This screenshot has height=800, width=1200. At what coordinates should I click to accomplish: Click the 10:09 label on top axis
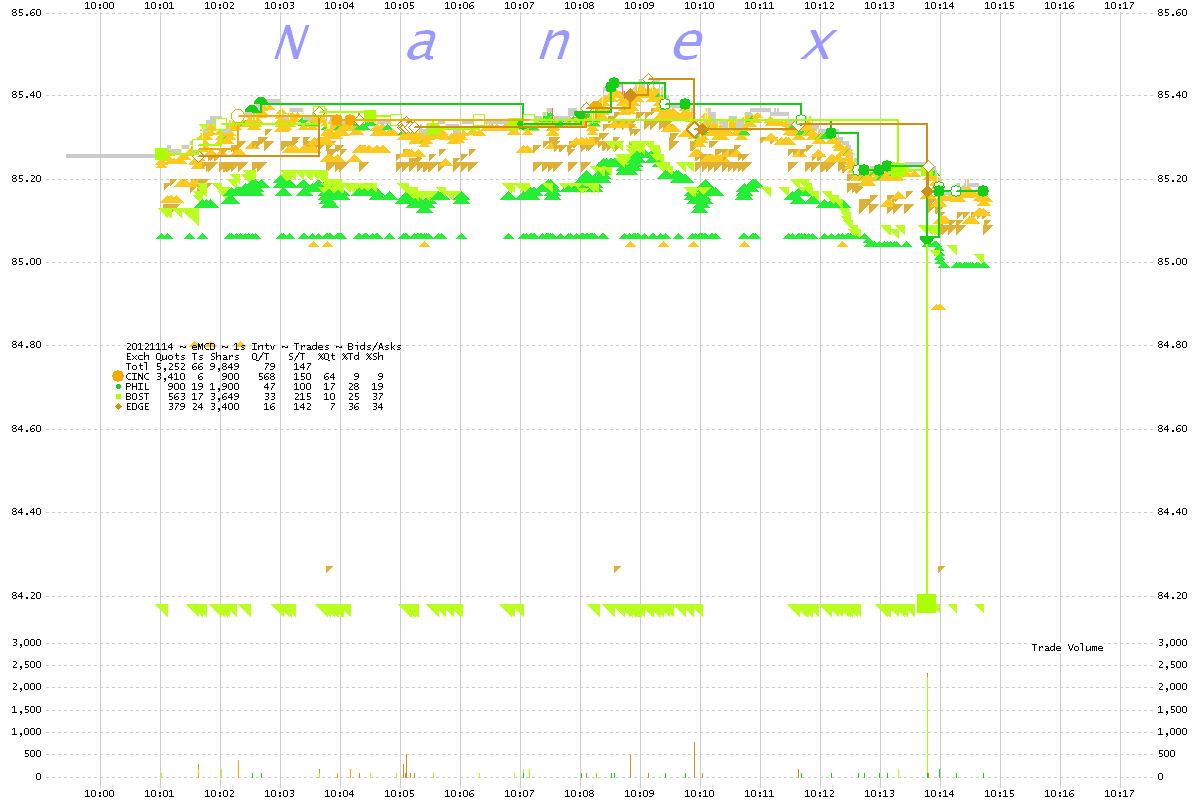tap(639, 6)
